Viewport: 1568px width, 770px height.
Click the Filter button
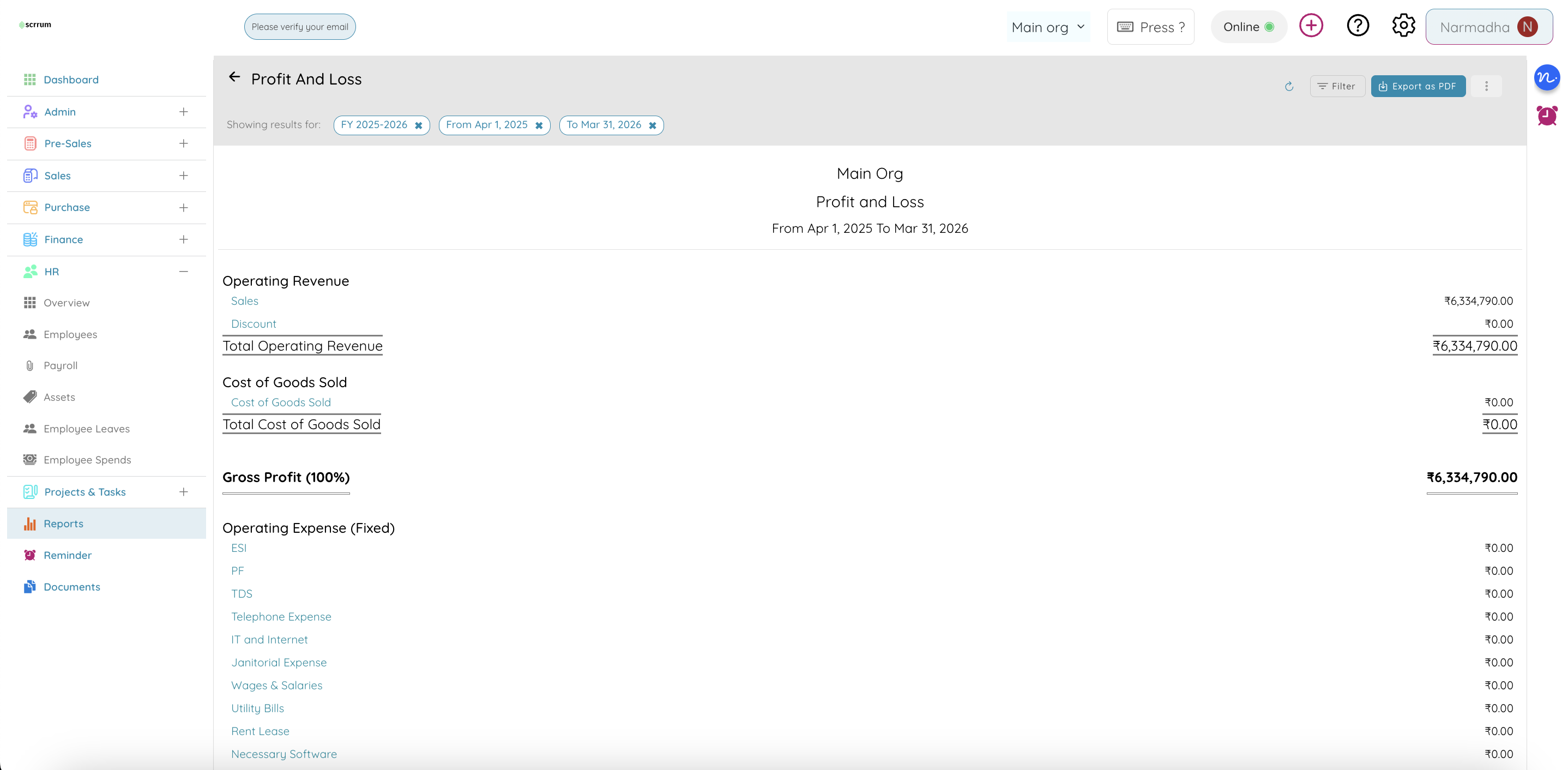(1337, 87)
